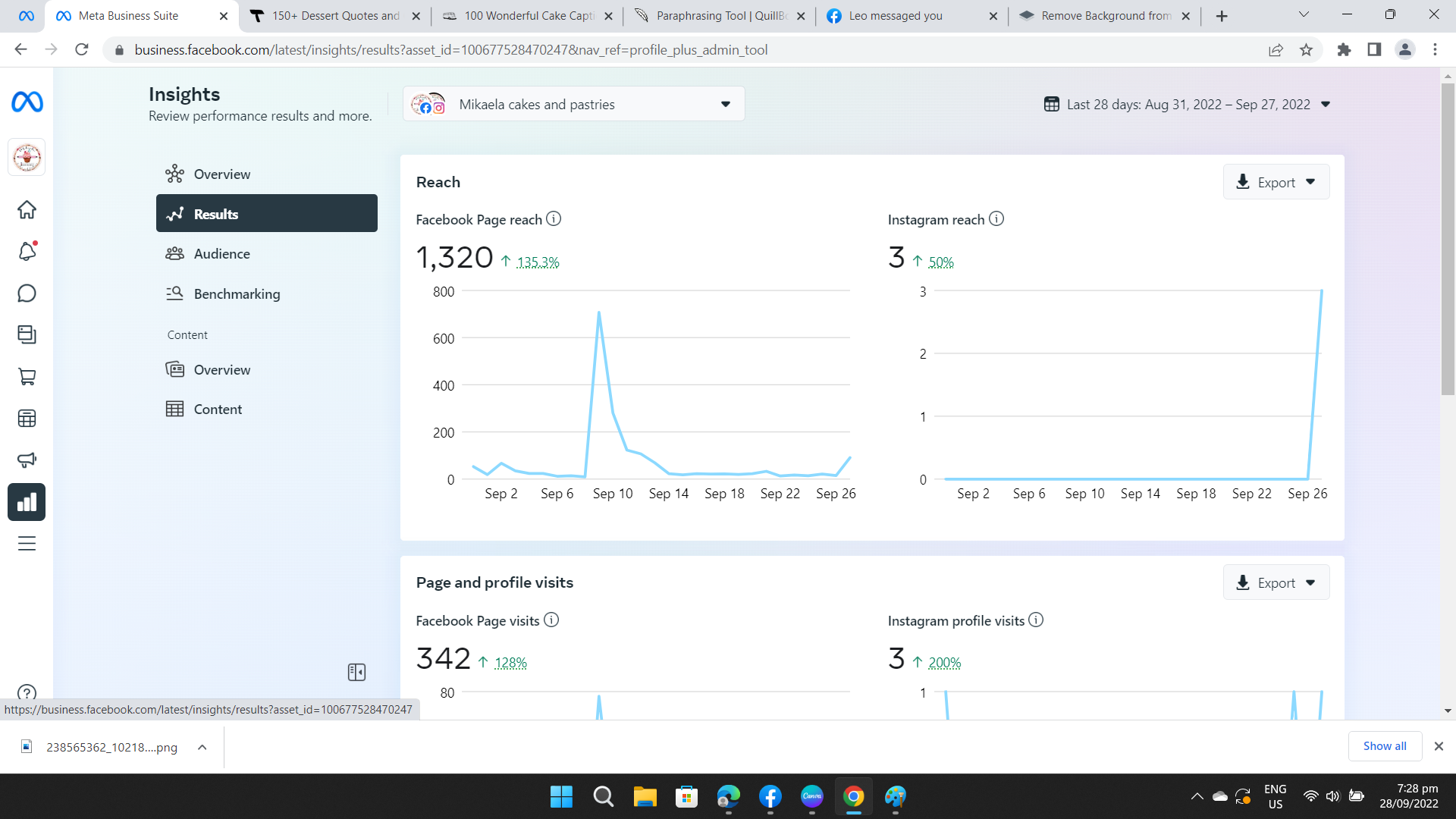Open the Commerce shopping cart icon
This screenshot has height=819, width=1456.
tap(27, 377)
